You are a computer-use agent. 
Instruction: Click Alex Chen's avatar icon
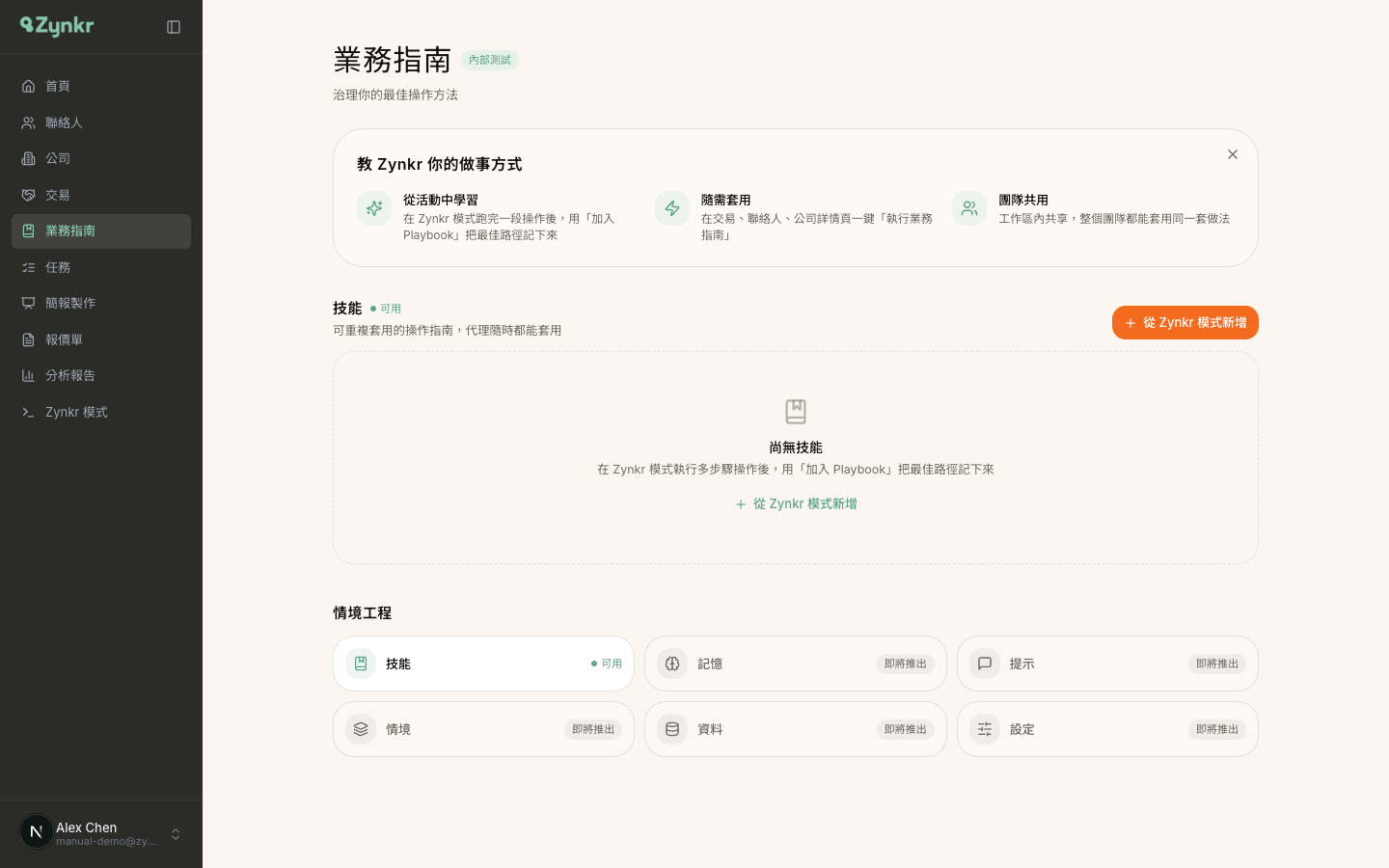click(x=37, y=831)
